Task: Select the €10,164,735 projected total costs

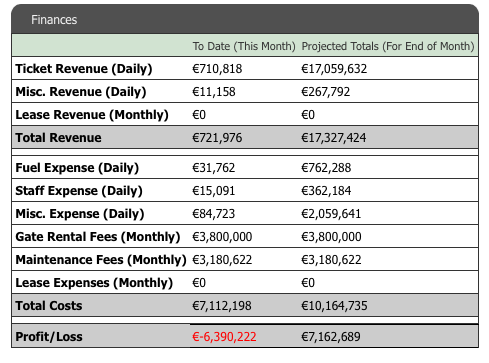Action: [334, 306]
